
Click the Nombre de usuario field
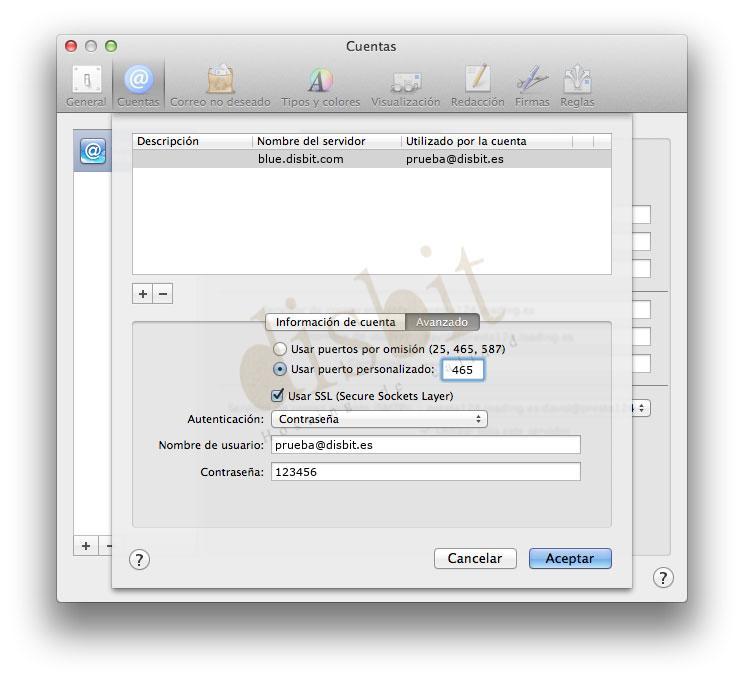(425, 445)
